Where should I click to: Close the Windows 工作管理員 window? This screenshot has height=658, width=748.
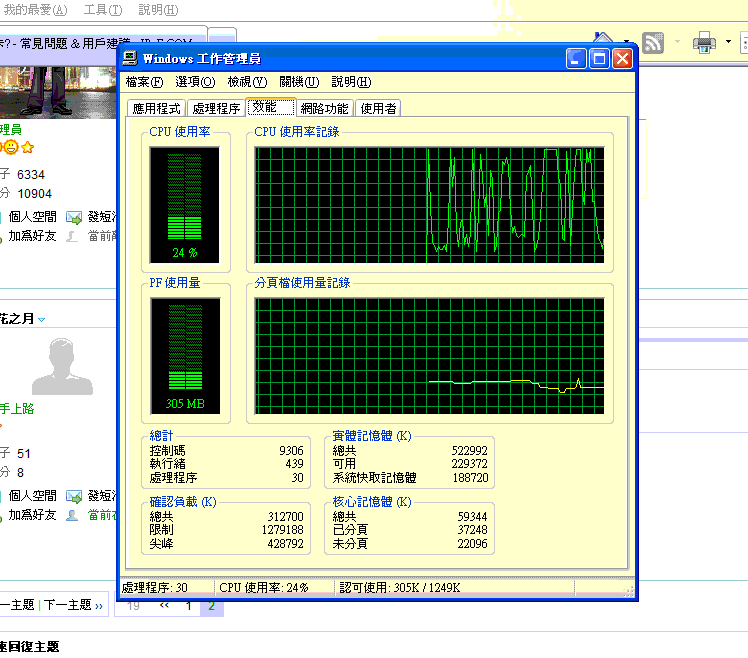pyautogui.click(x=623, y=59)
